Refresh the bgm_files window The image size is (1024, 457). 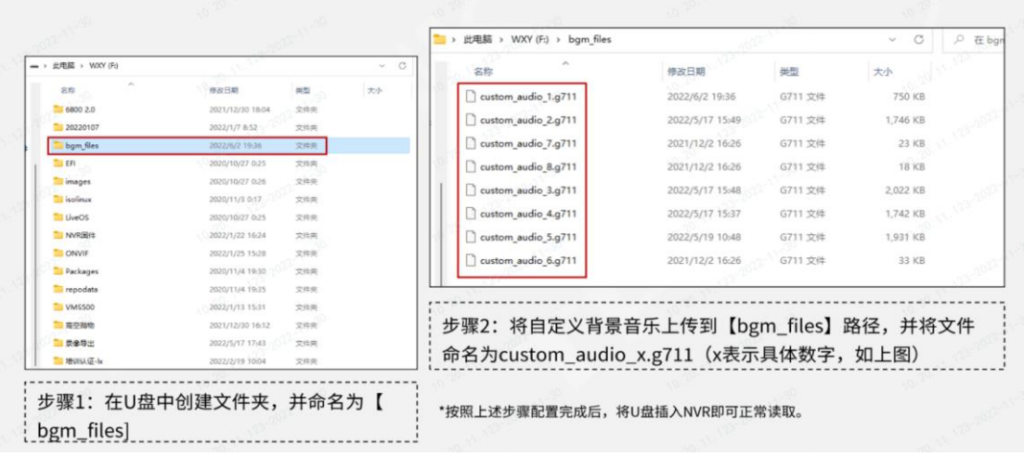point(919,40)
